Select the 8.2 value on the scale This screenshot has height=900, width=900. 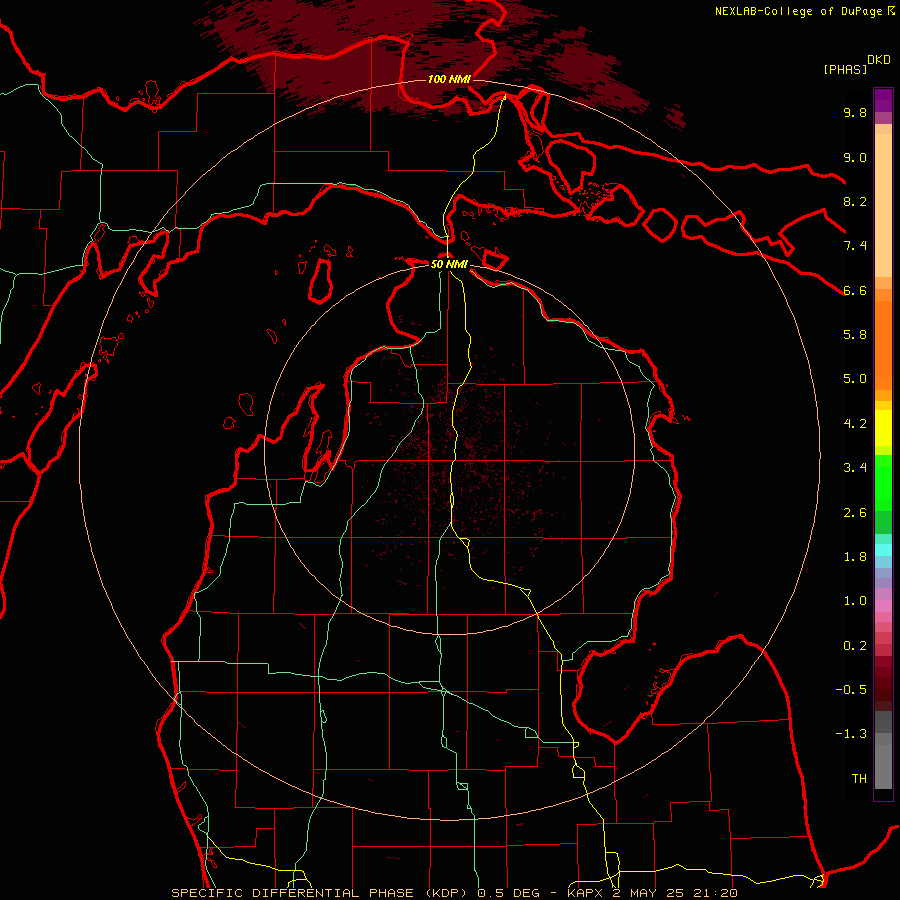pos(855,201)
